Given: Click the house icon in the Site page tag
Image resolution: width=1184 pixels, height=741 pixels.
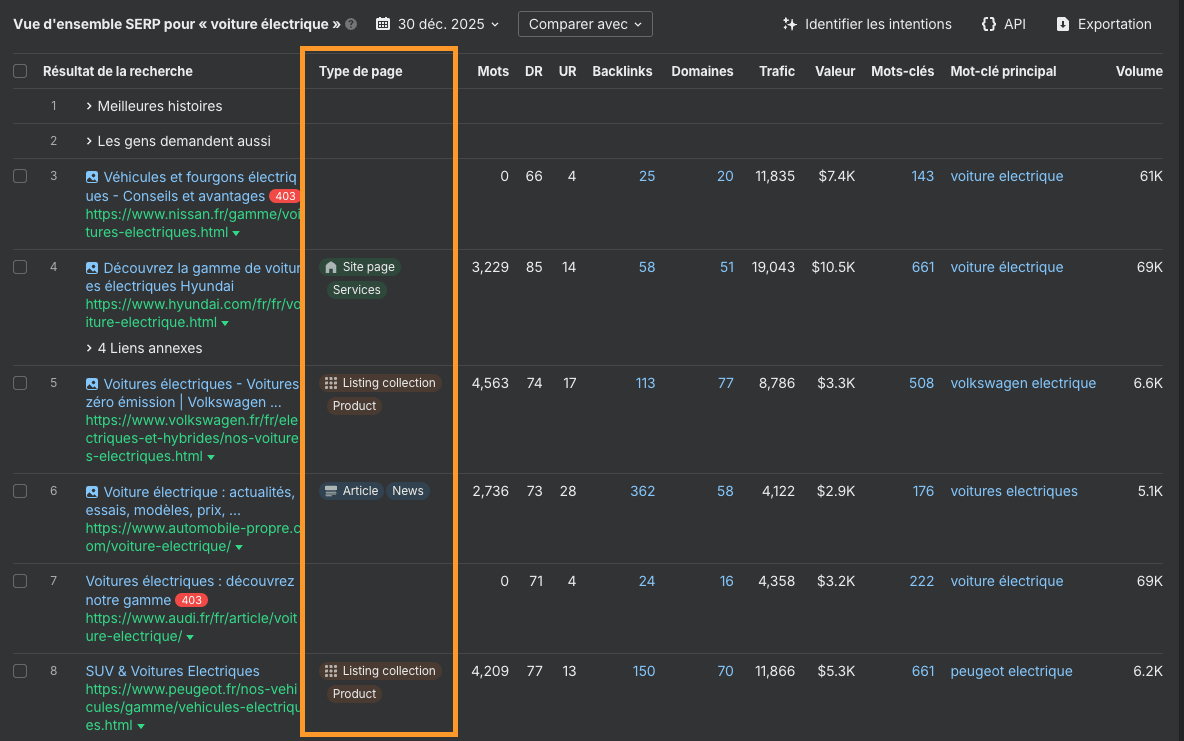Looking at the screenshot, I should pos(331,267).
